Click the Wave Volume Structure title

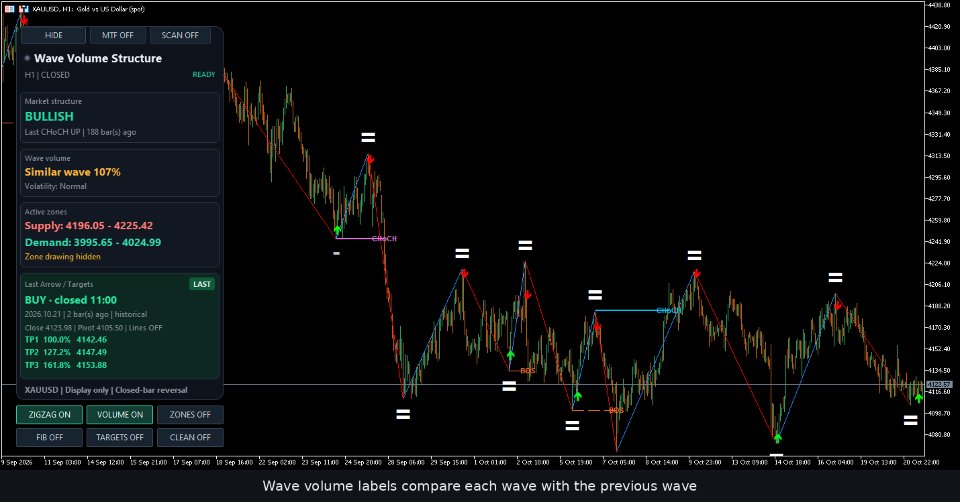pyautogui.click(x=98, y=58)
